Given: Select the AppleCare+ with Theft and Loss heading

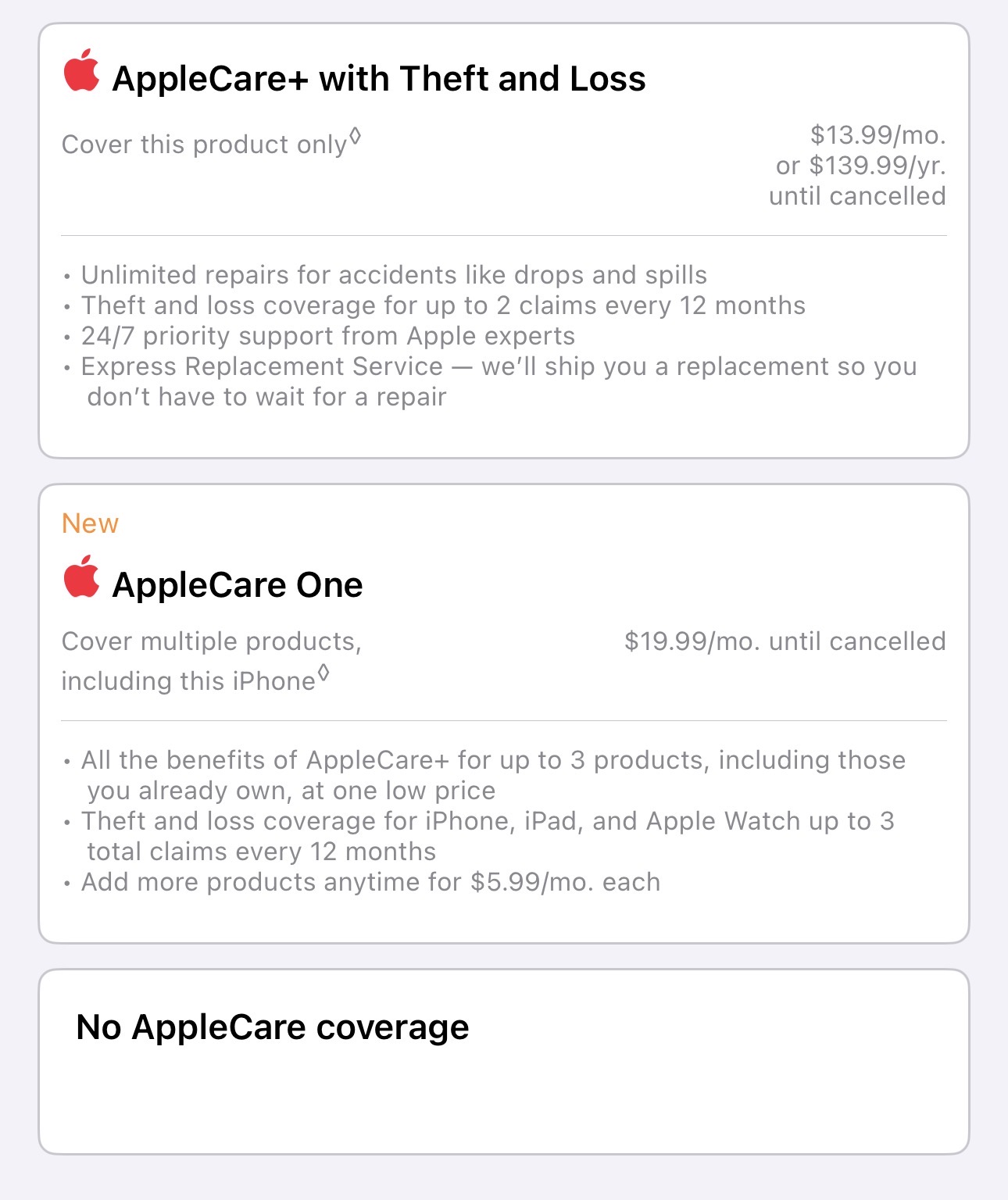Looking at the screenshot, I should coord(379,79).
